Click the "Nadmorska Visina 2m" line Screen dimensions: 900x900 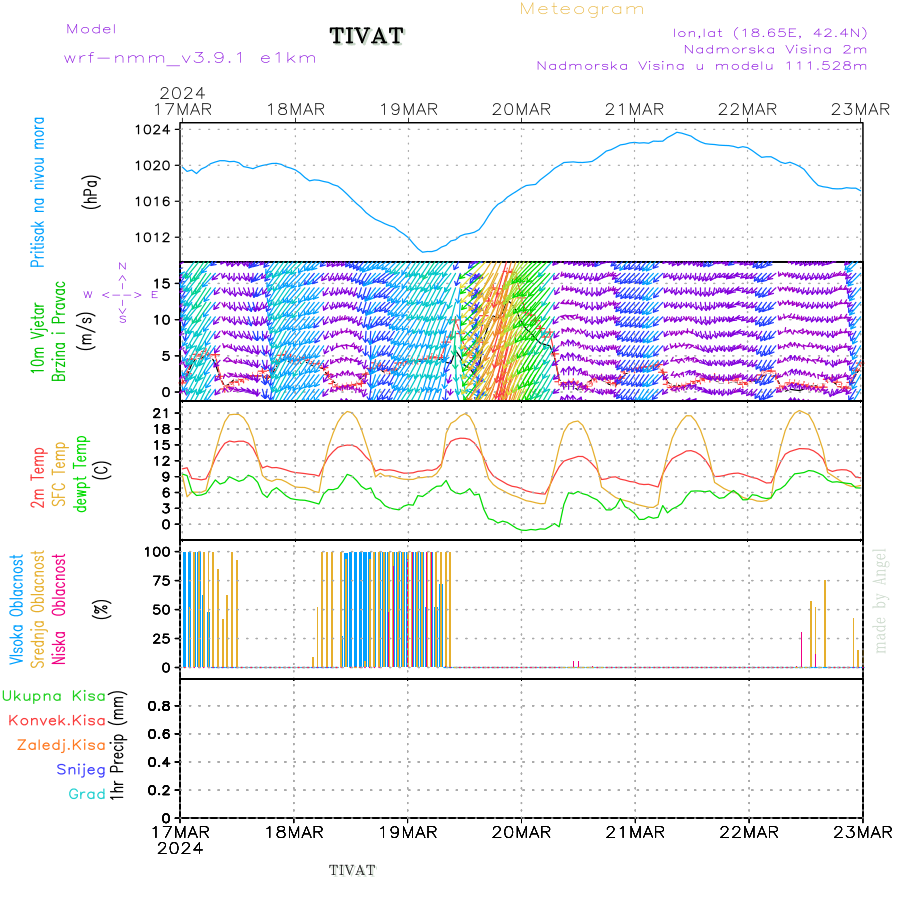pyautogui.click(x=775, y=49)
